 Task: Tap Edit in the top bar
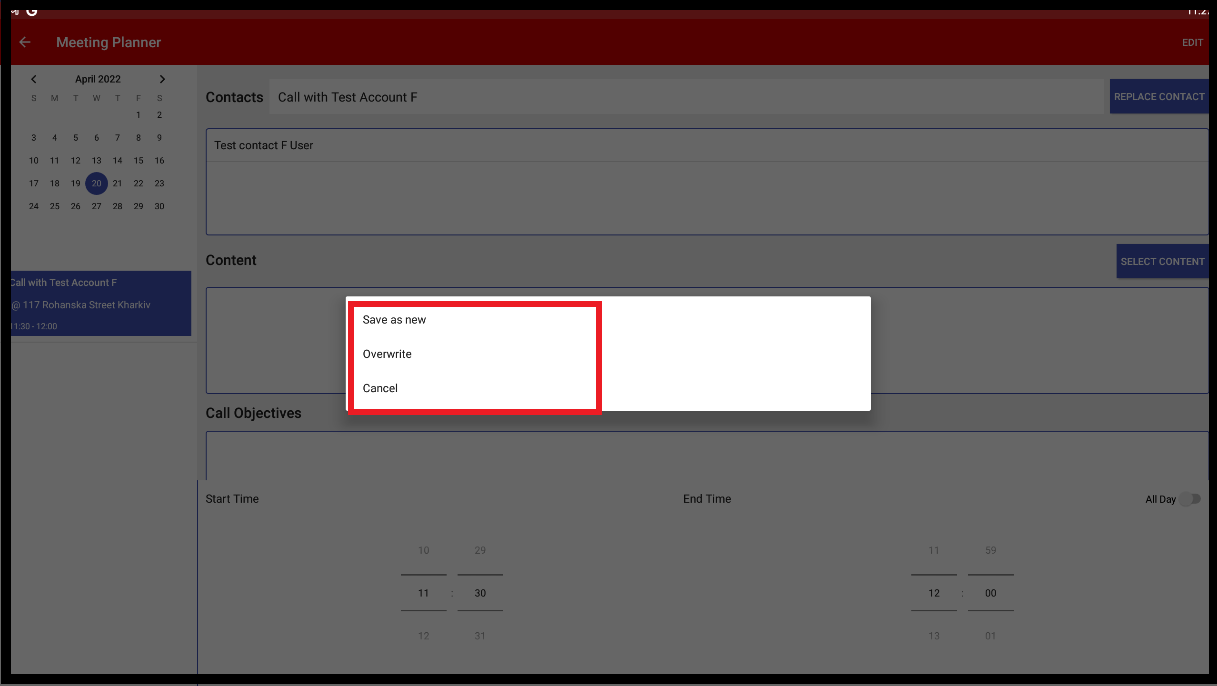point(1192,43)
